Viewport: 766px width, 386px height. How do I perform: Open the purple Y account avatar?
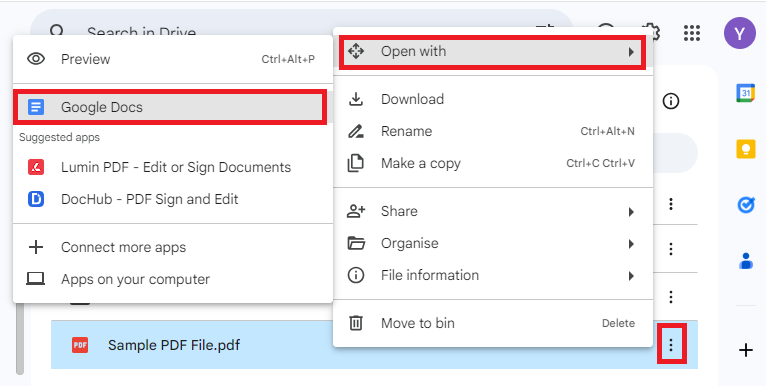click(740, 33)
